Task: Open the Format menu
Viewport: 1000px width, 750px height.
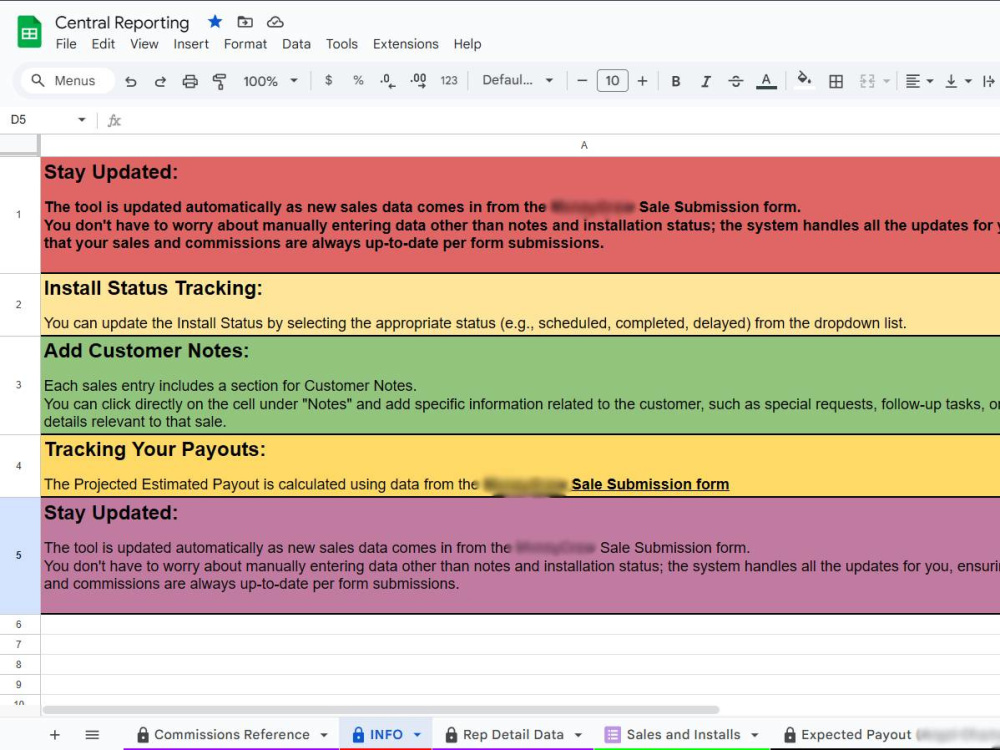Action: 245,44
